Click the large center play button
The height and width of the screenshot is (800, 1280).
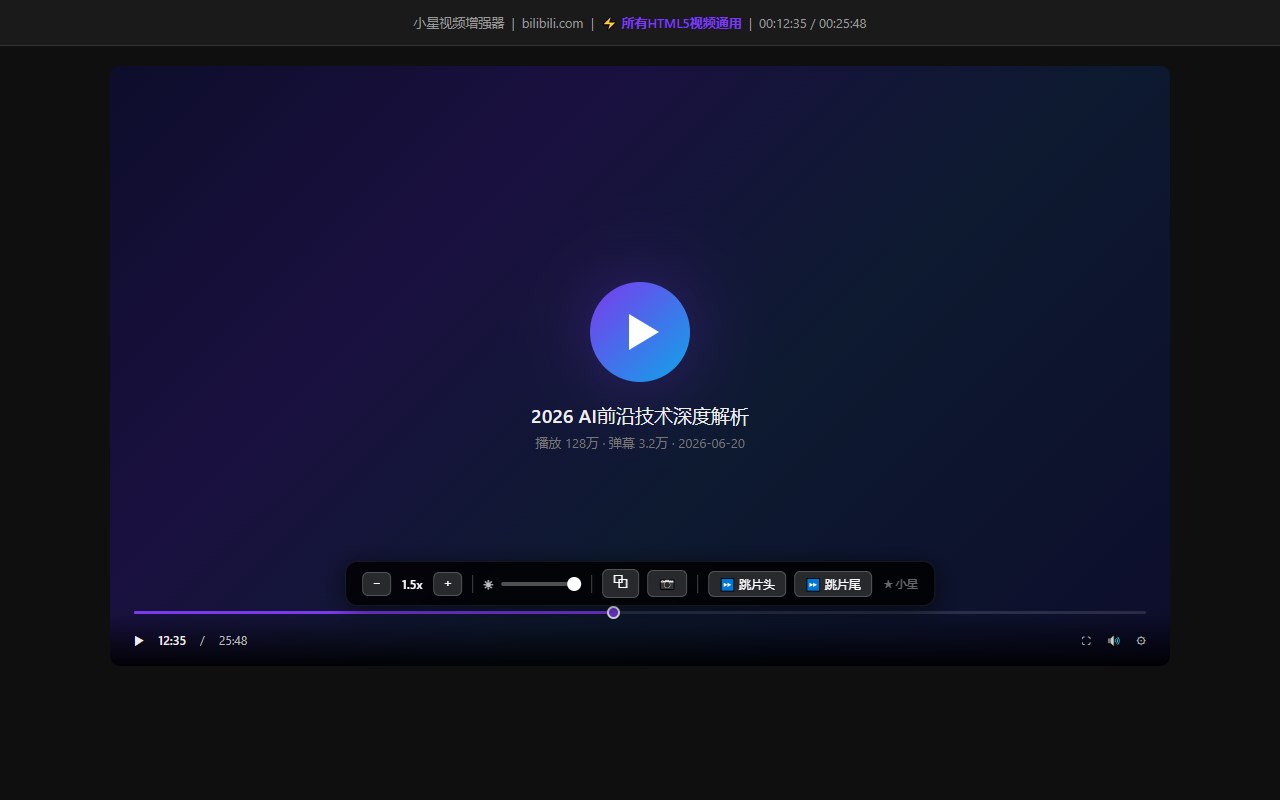[x=640, y=332]
